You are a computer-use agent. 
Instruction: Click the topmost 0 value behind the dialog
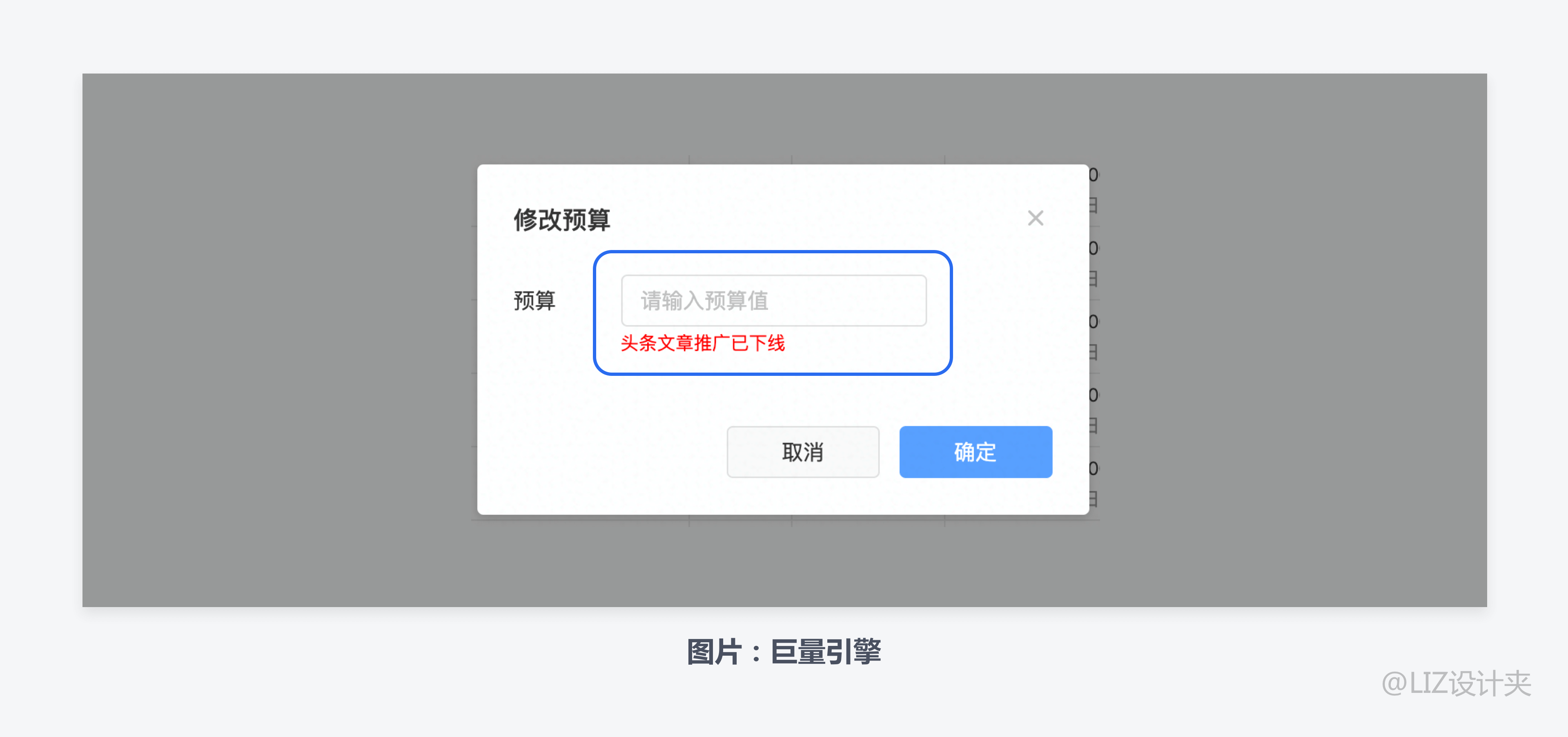tap(1094, 175)
